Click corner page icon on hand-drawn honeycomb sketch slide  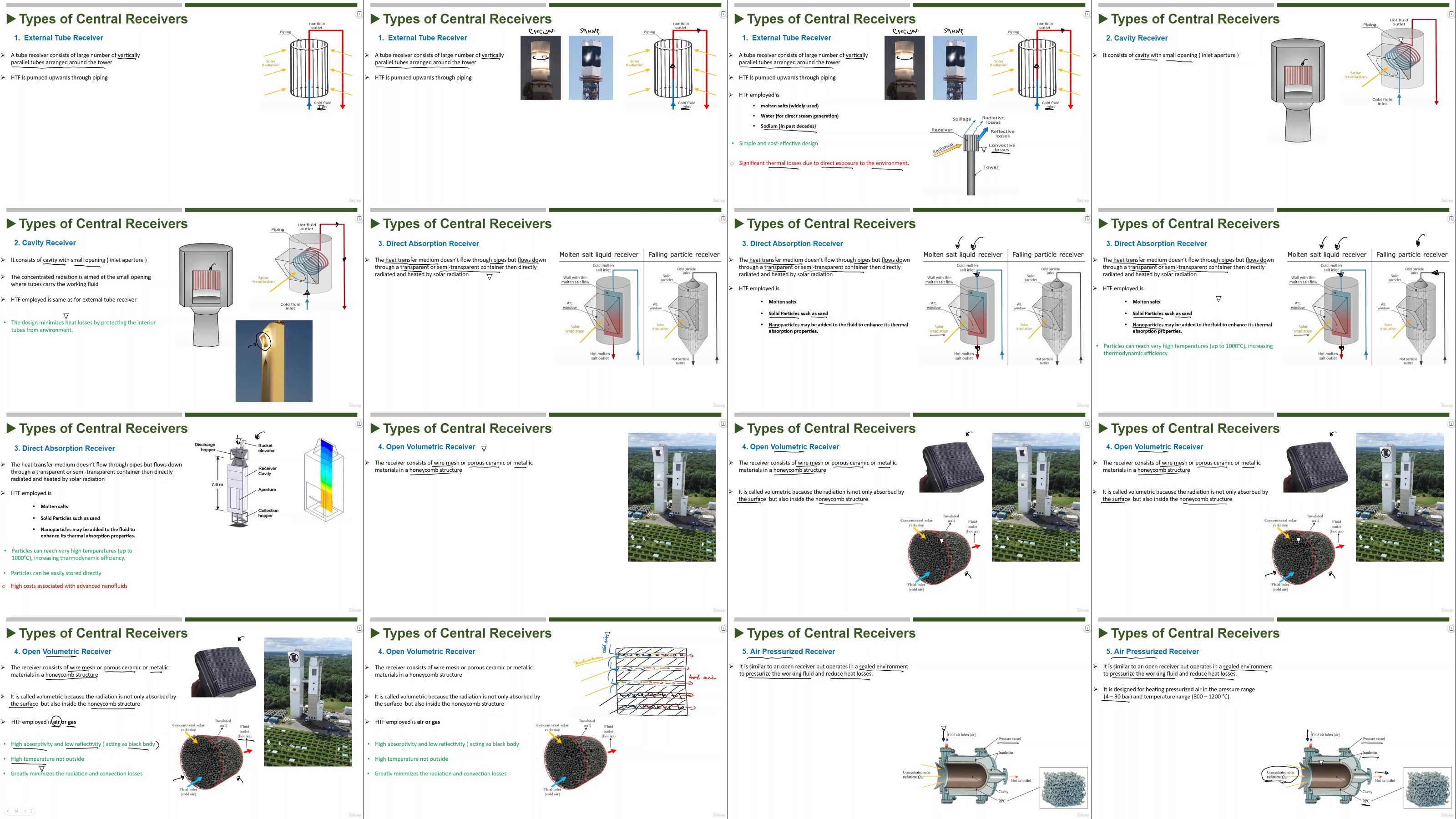tap(723, 628)
